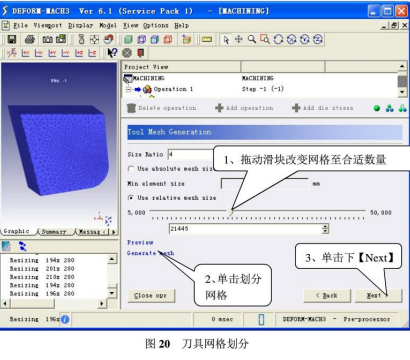Click the blue dots icon under Graphic tab
Viewport: 410px width, 360px height.
(x=22, y=246)
